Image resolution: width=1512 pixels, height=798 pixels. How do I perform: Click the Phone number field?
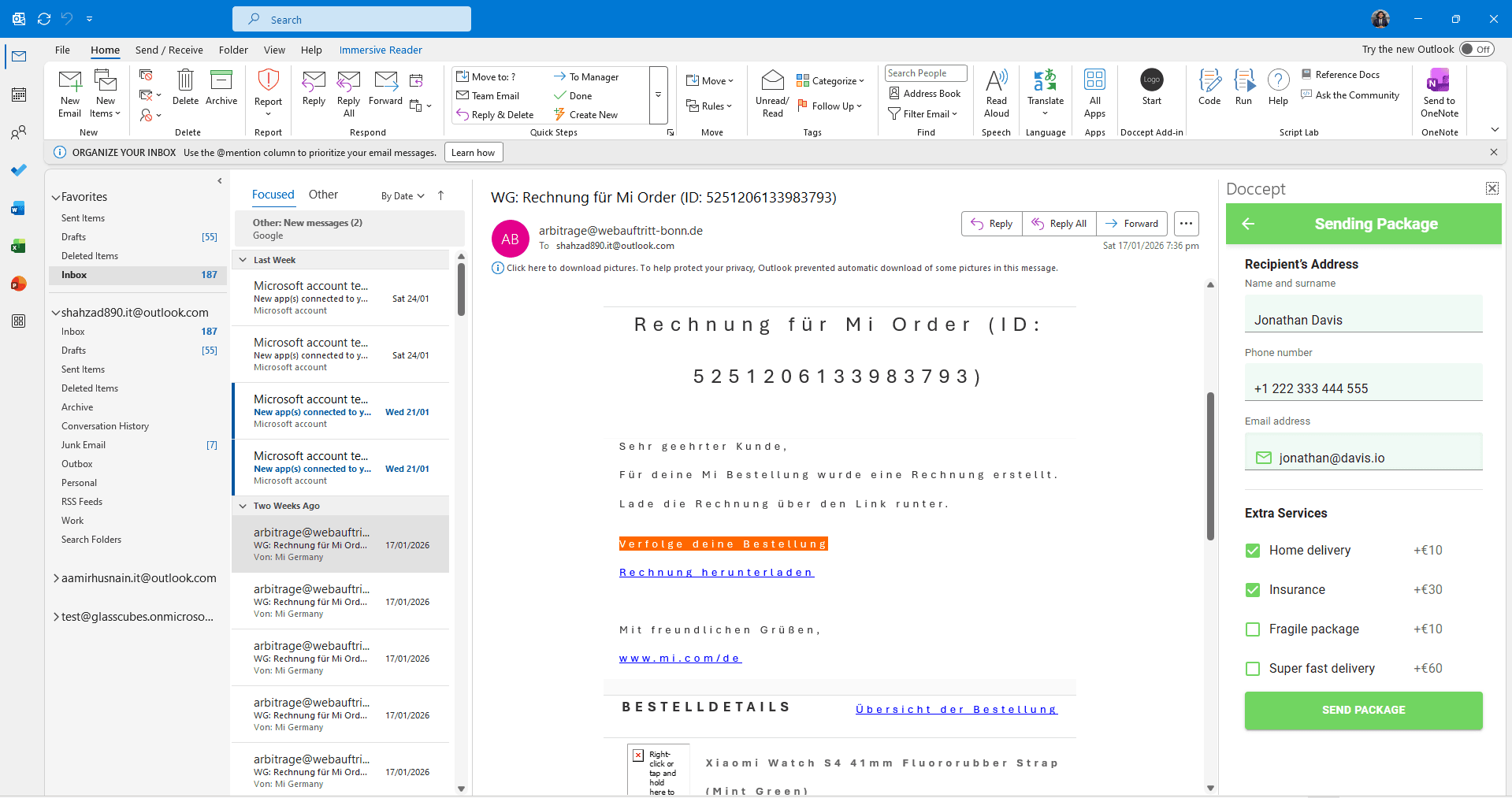coord(1363,382)
